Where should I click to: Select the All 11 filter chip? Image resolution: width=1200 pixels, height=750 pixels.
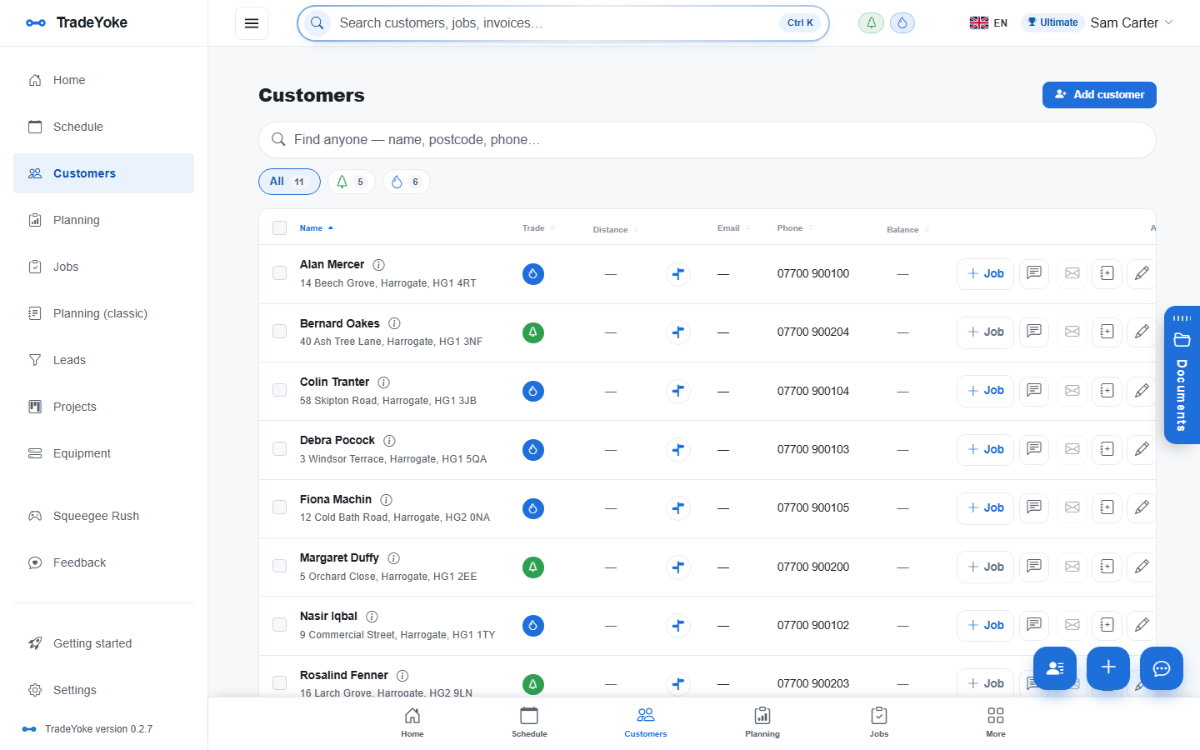(289, 181)
